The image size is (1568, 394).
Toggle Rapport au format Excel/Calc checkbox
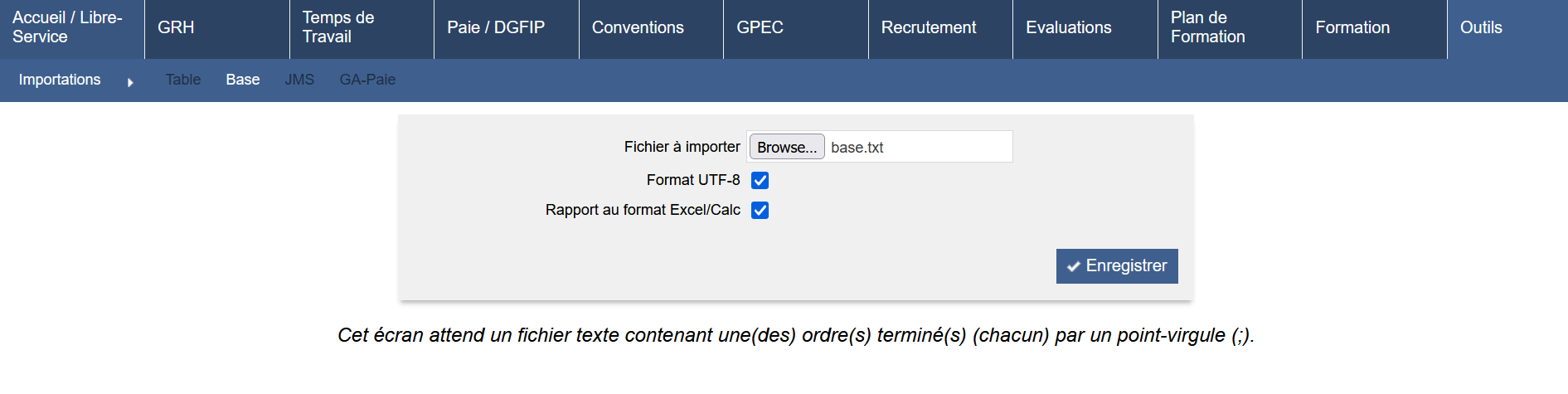pyautogui.click(x=760, y=210)
